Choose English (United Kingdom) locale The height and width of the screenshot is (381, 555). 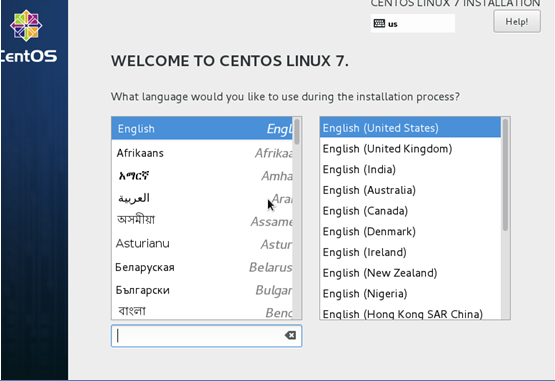tap(410, 149)
